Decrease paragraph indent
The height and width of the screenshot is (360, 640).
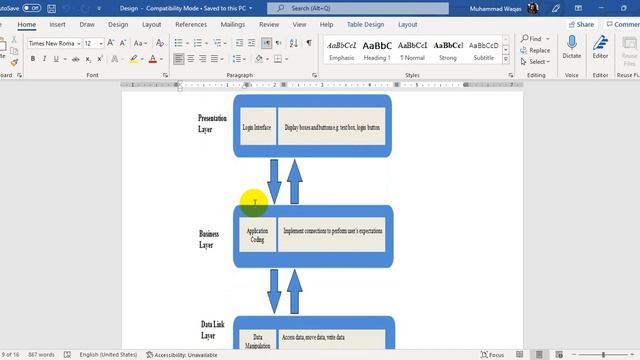pyautogui.click(x=239, y=43)
